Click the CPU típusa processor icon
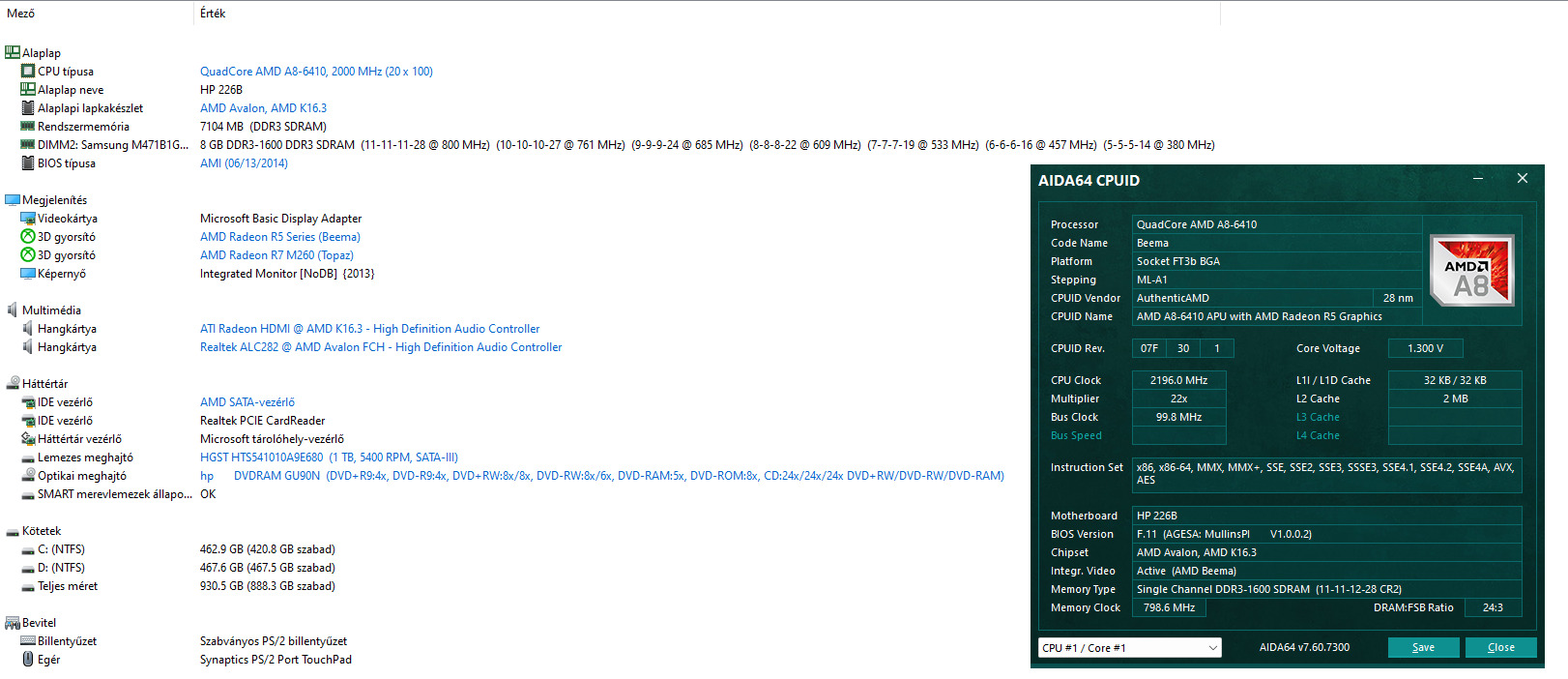 pyautogui.click(x=28, y=71)
